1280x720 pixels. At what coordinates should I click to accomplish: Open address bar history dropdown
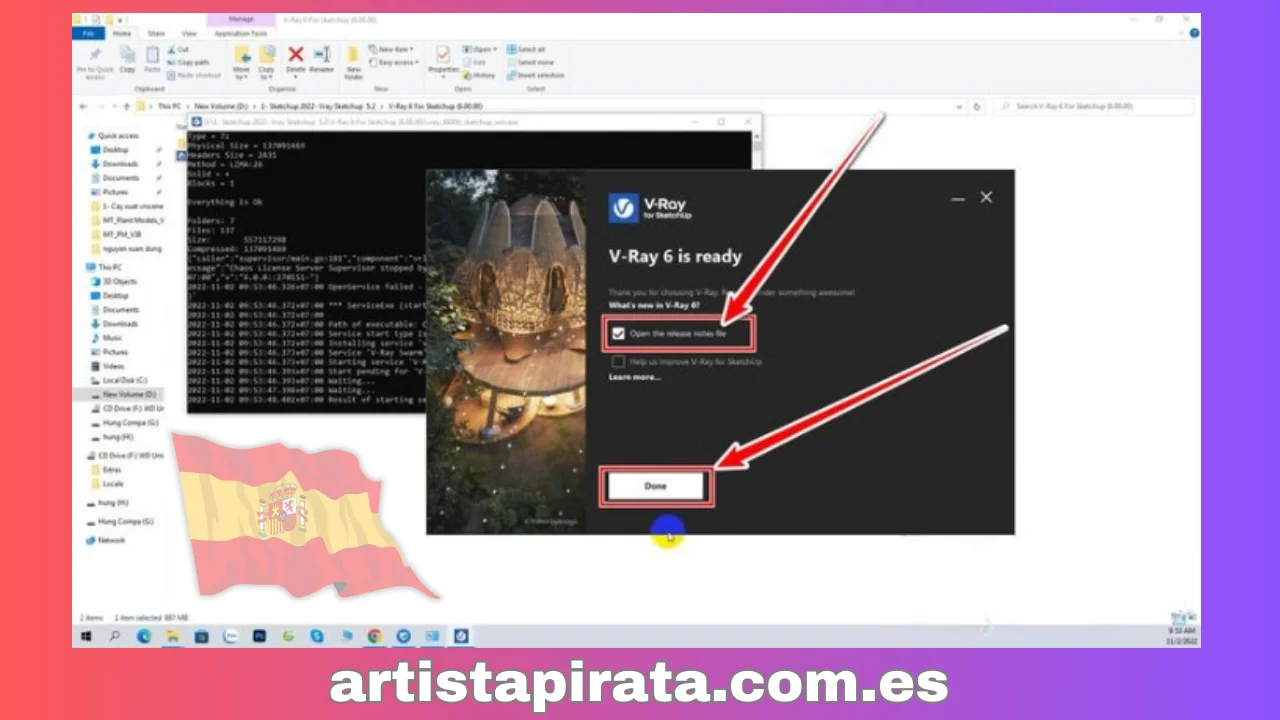(959, 106)
